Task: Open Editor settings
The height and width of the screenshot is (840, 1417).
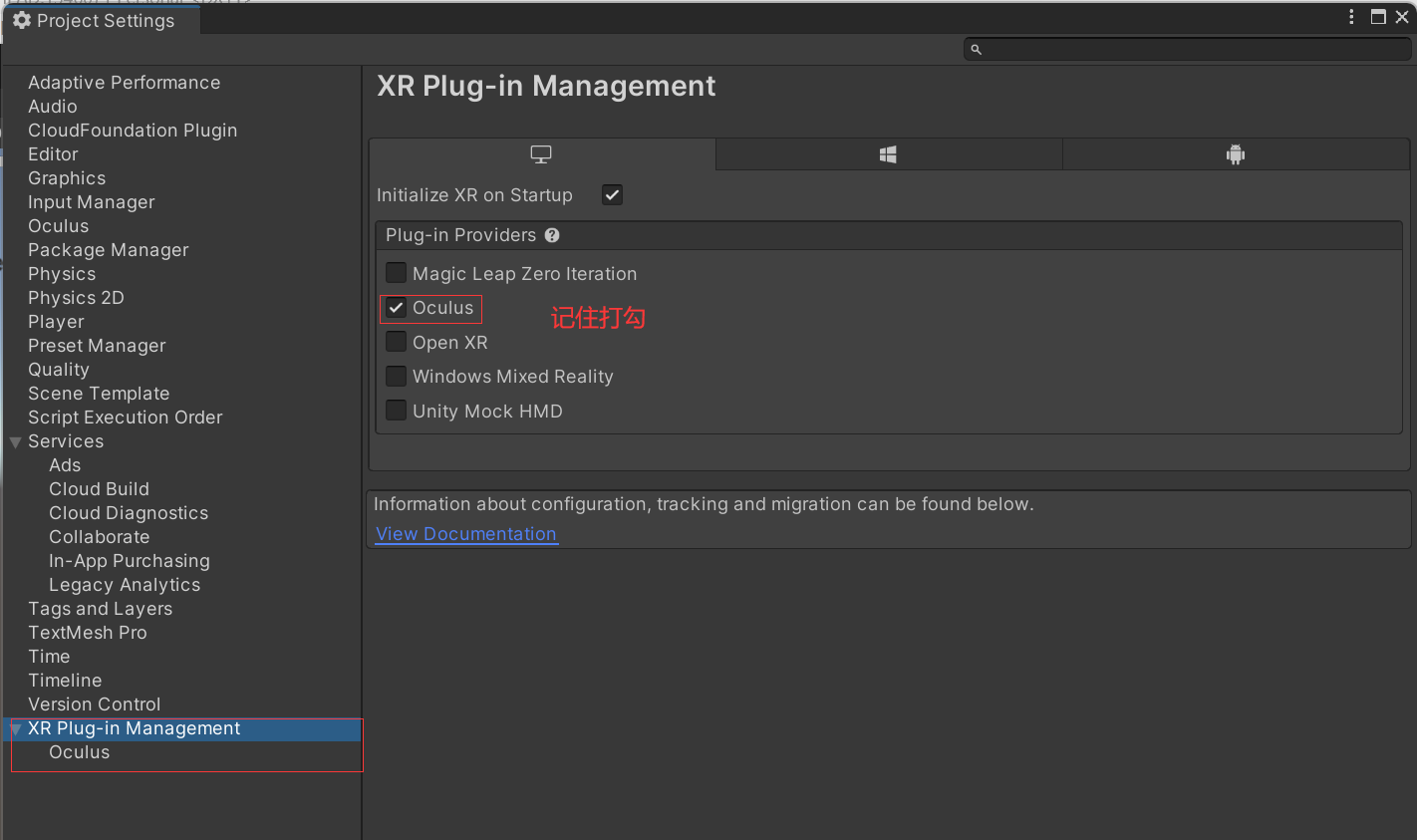Action: [53, 154]
